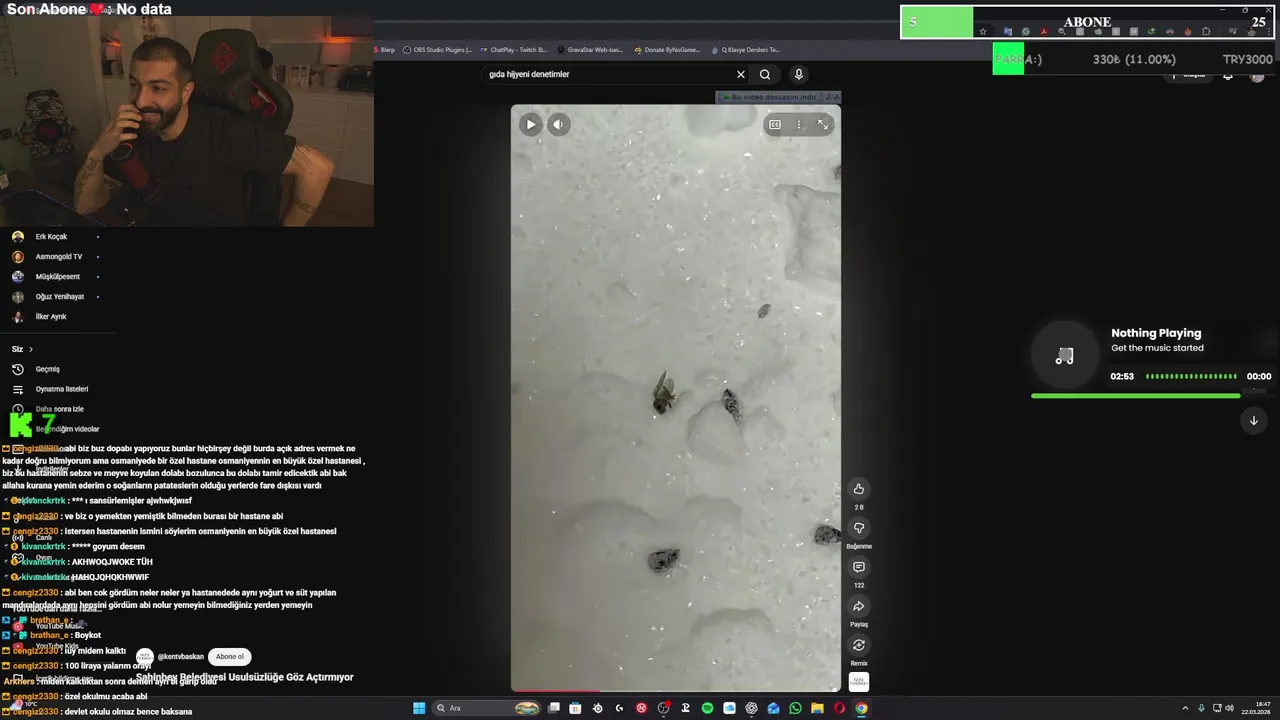The height and width of the screenshot is (720, 1280).
Task: Open İlker Aynk subscription channel
Action: 51,317
